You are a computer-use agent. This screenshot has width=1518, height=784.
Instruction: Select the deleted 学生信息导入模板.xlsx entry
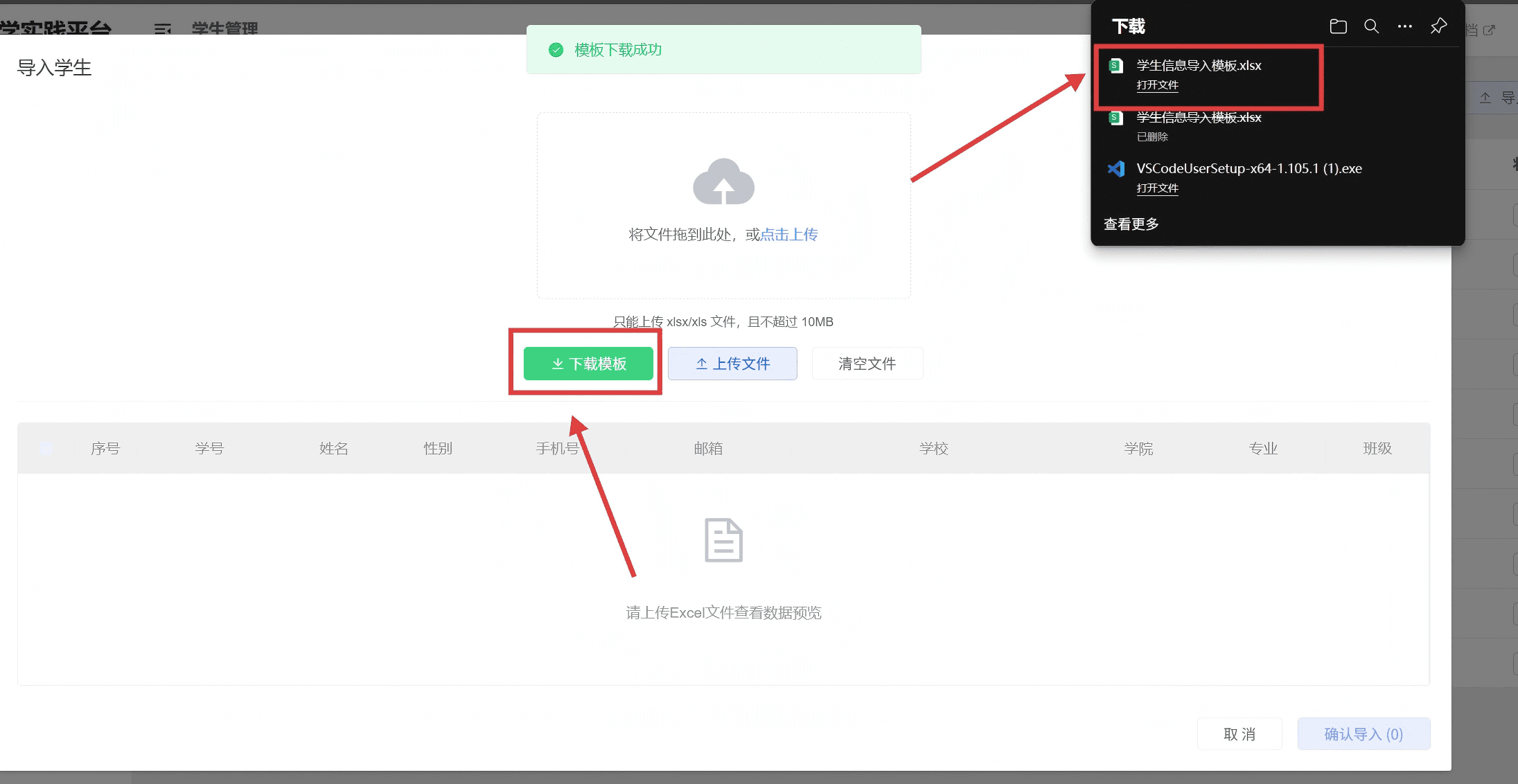1199,118
